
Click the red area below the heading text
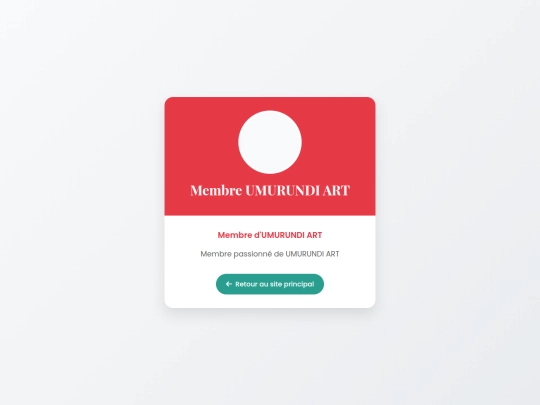coord(270,207)
